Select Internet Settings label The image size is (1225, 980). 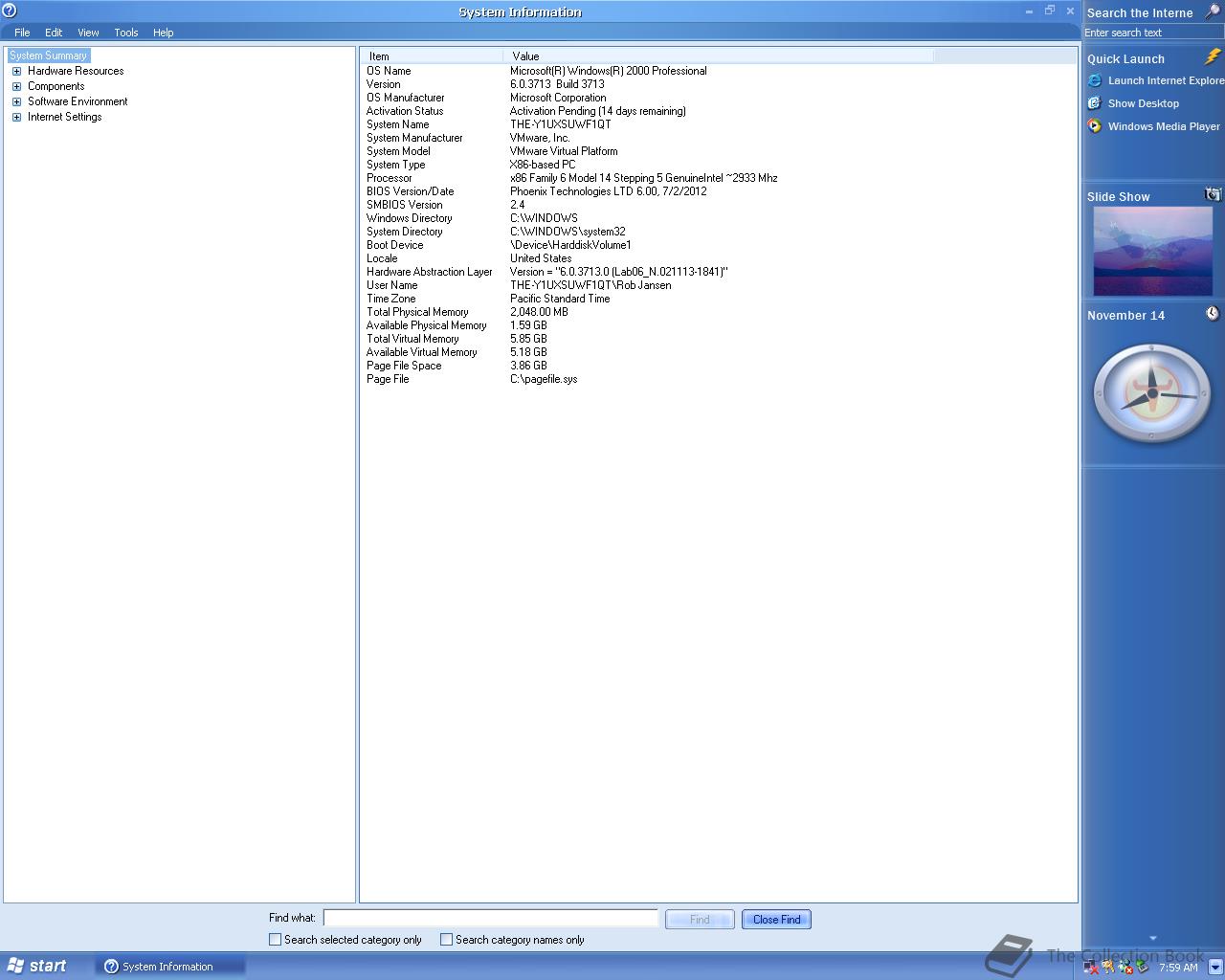coord(64,117)
